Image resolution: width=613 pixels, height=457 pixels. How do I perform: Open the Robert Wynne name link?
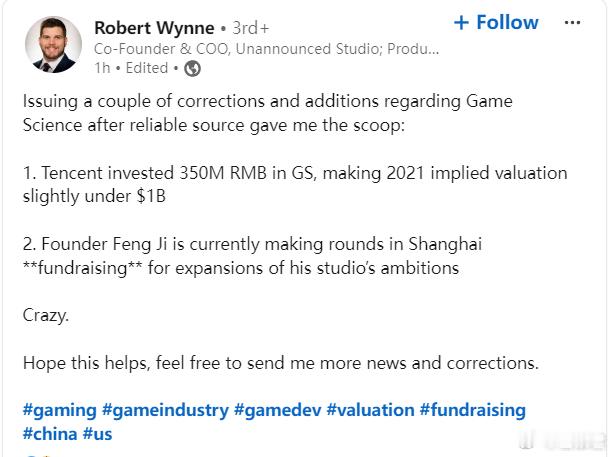[x=154, y=28]
